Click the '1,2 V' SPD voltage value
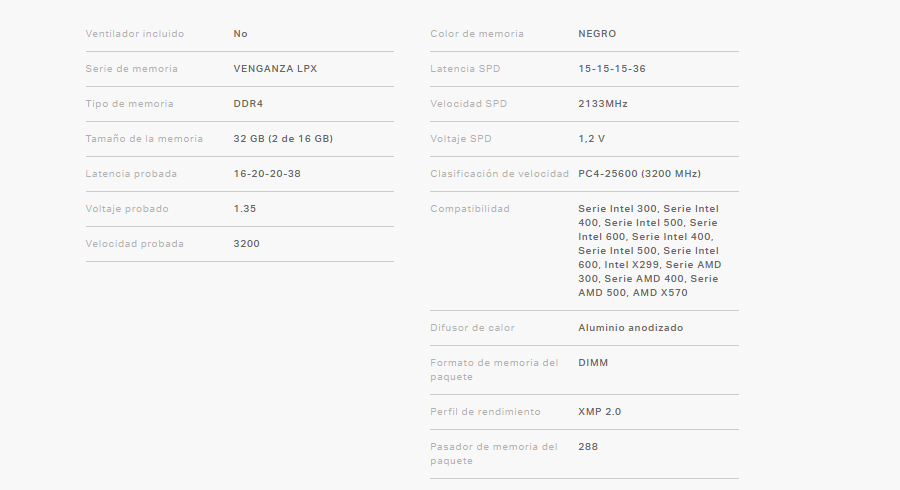This screenshot has height=490, width=900. tap(591, 139)
